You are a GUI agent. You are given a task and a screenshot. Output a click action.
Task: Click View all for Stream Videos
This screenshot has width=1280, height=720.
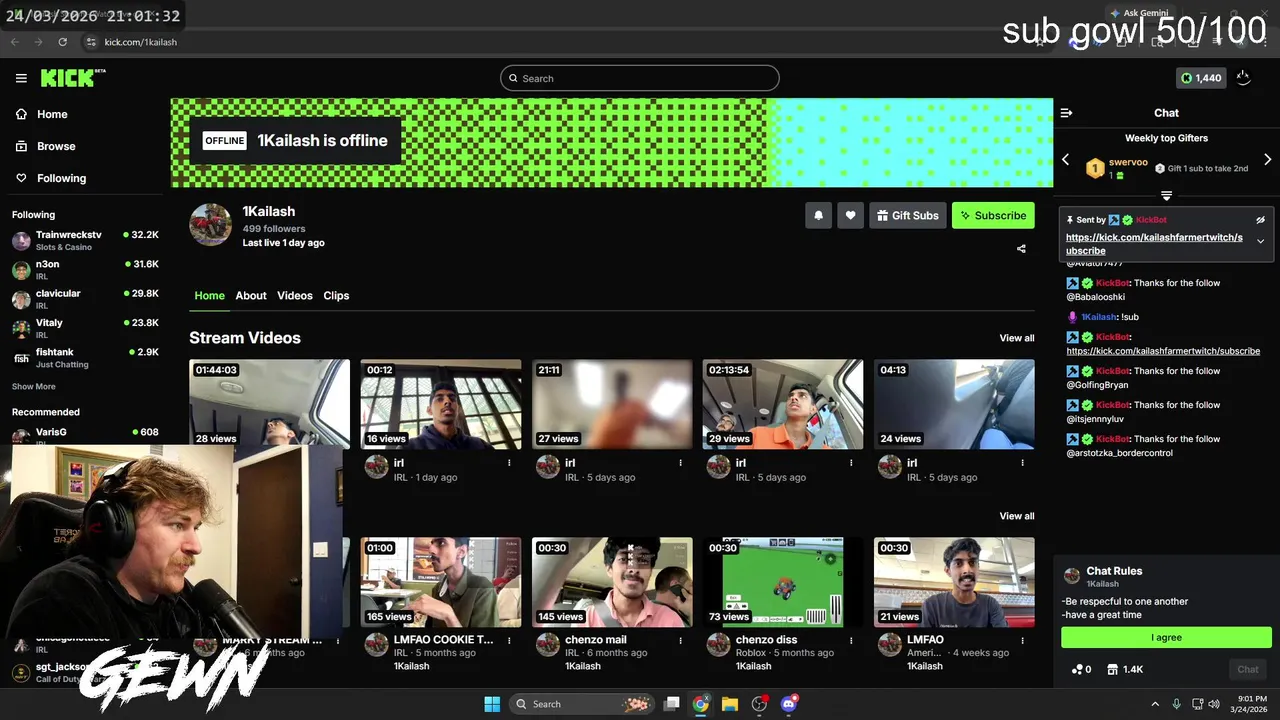pyautogui.click(x=1017, y=338)
